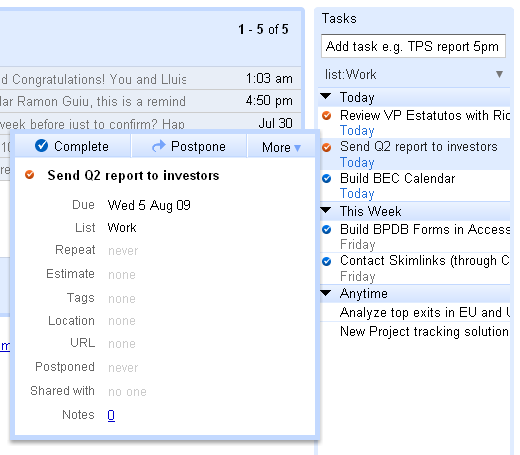Viewport: 520px width, 455px height.
Task: Click the blue checkmark Complete icon
Action: [41, 146]
